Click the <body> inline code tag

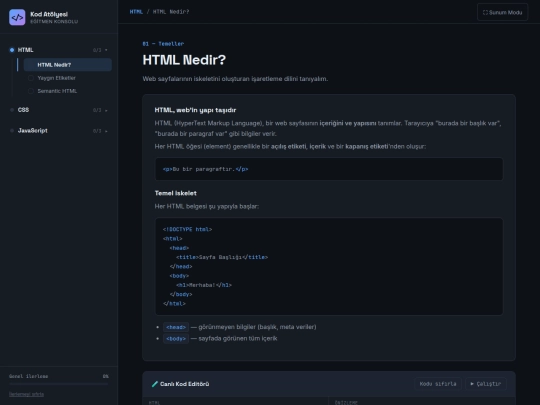[176, 339]
